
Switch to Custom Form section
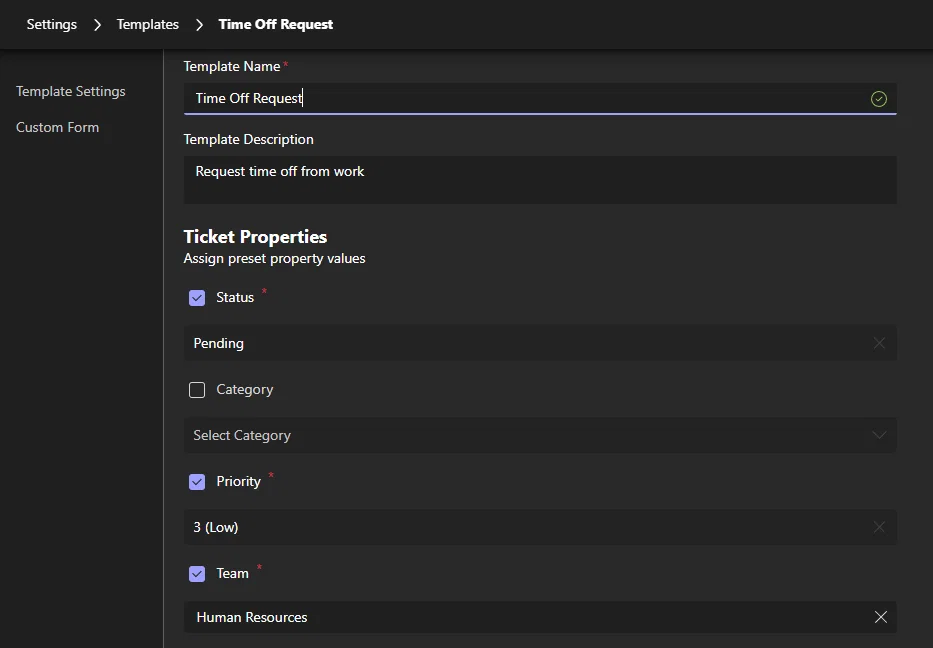pos(58,127)
